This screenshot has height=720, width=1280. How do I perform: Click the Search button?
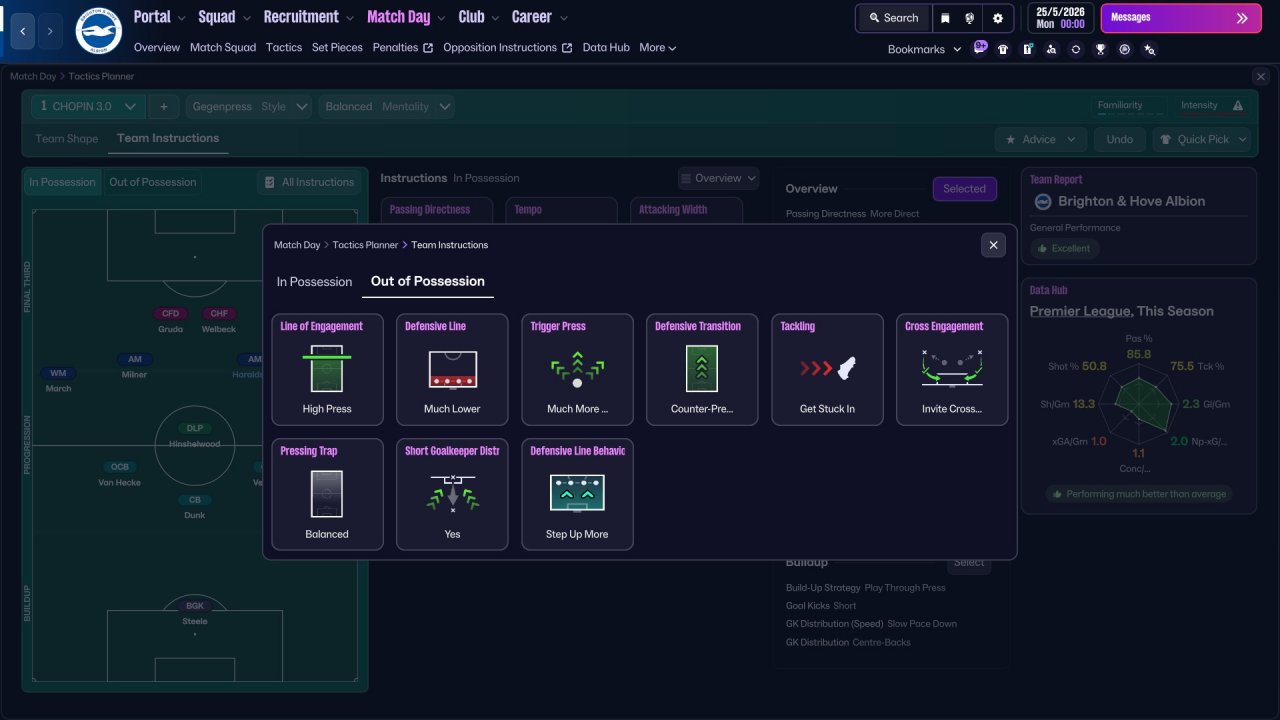(893, 18)
